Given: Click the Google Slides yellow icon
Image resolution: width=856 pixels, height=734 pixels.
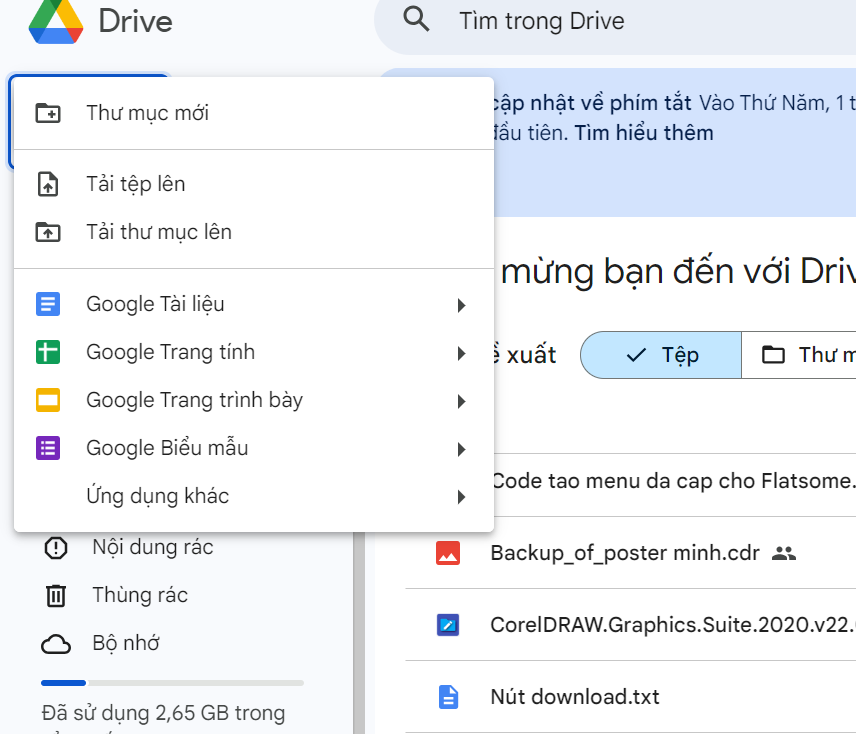Looking at the screenshot, I should 48,400.
